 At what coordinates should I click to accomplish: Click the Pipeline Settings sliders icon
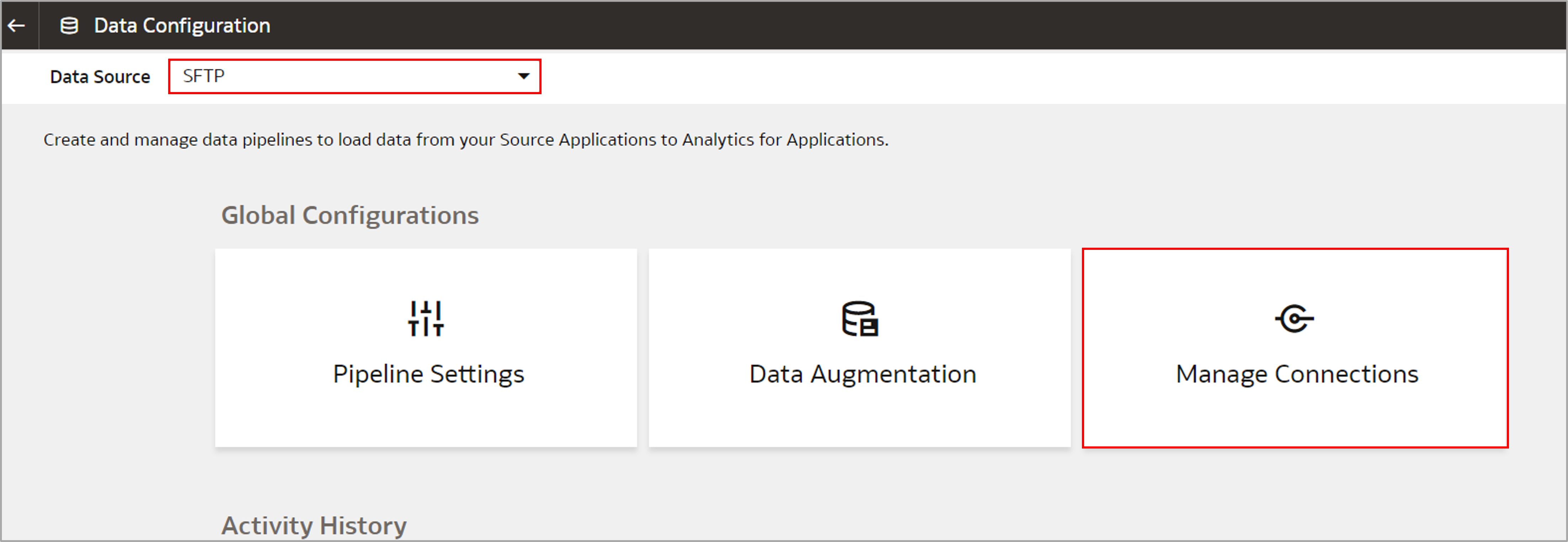pyautogui.click(x=426, y=318)
